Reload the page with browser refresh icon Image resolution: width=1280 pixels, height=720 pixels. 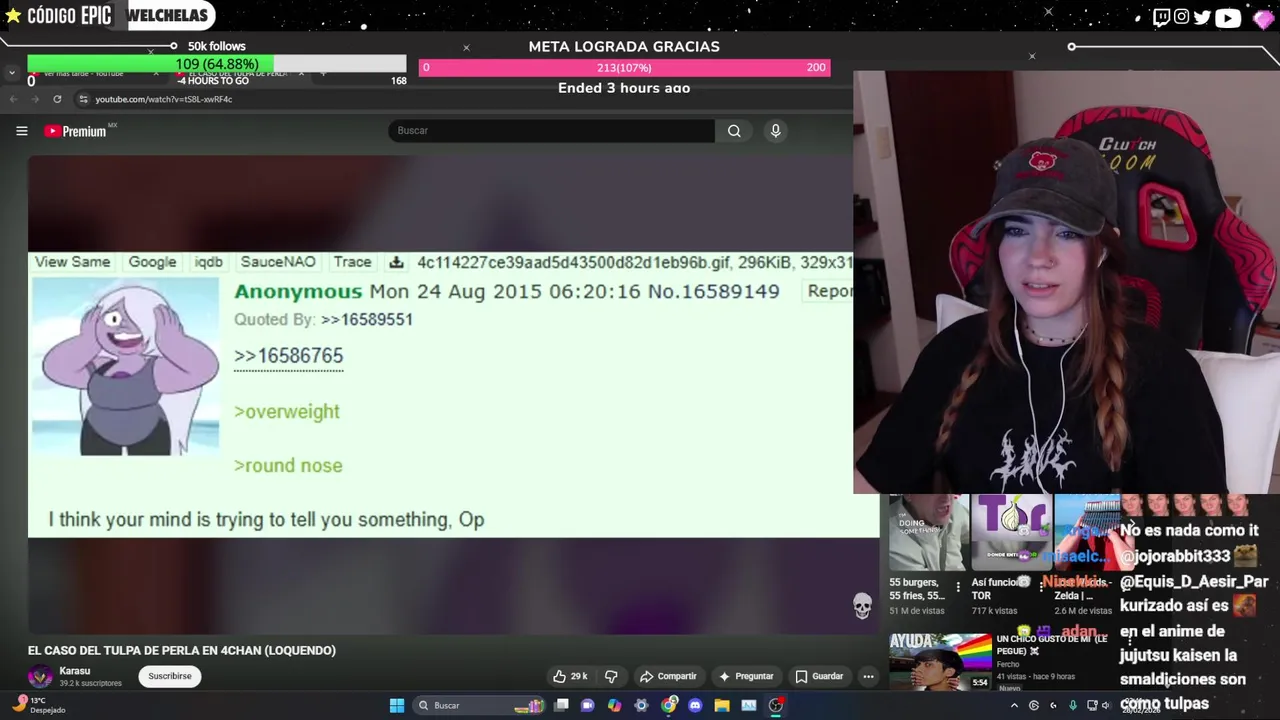point(57,99)
